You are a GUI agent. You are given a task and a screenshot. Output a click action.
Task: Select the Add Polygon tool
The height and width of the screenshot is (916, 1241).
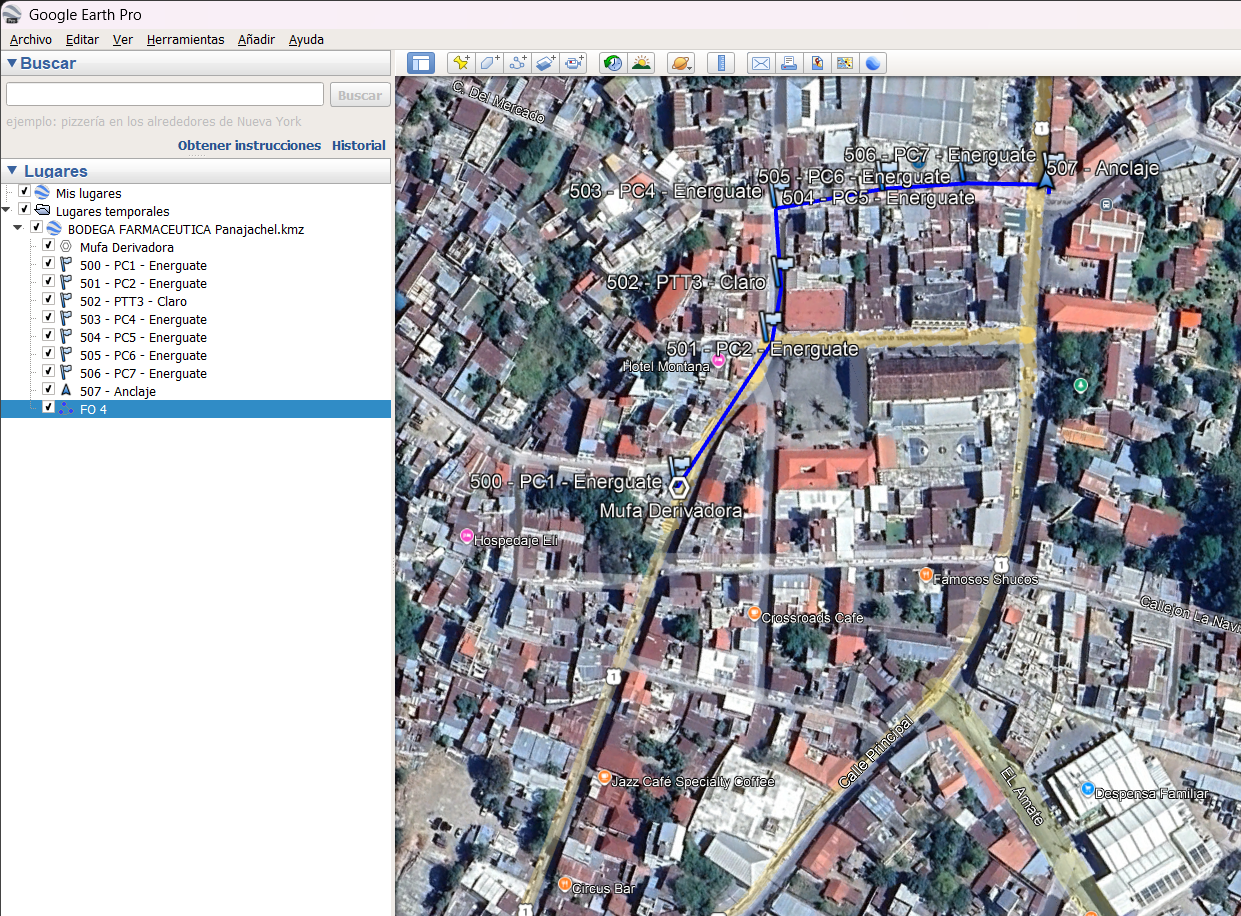click(489, 63)
